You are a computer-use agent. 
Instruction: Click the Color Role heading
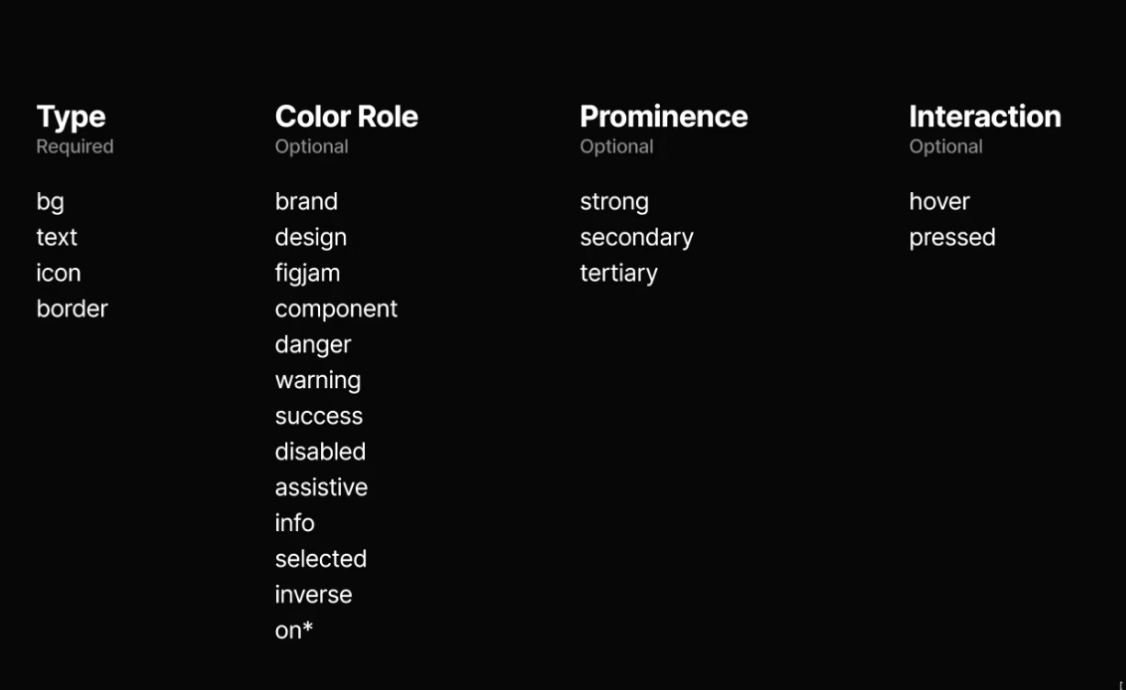tap(346, 116)
